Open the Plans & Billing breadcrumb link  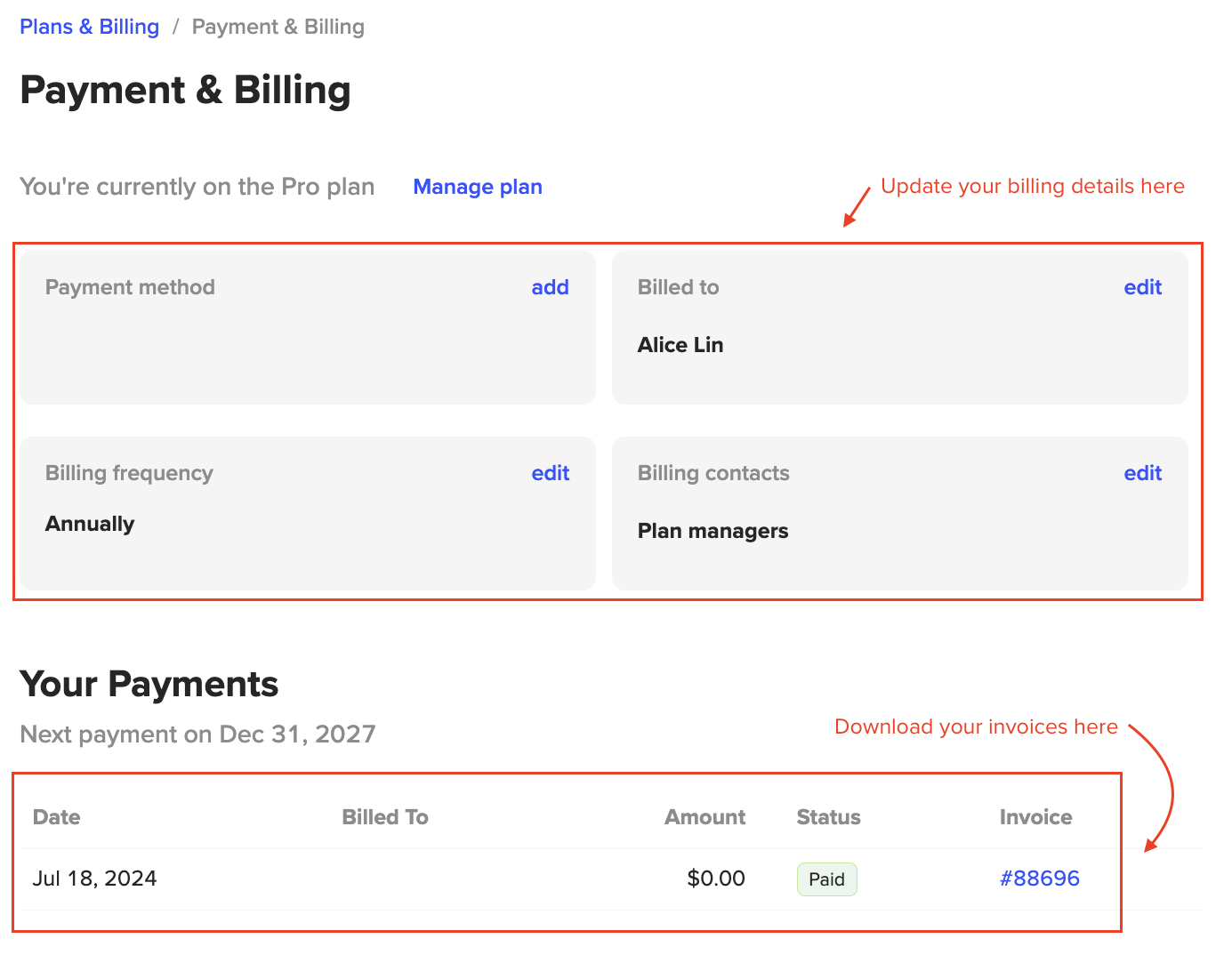tap(89, 27)
